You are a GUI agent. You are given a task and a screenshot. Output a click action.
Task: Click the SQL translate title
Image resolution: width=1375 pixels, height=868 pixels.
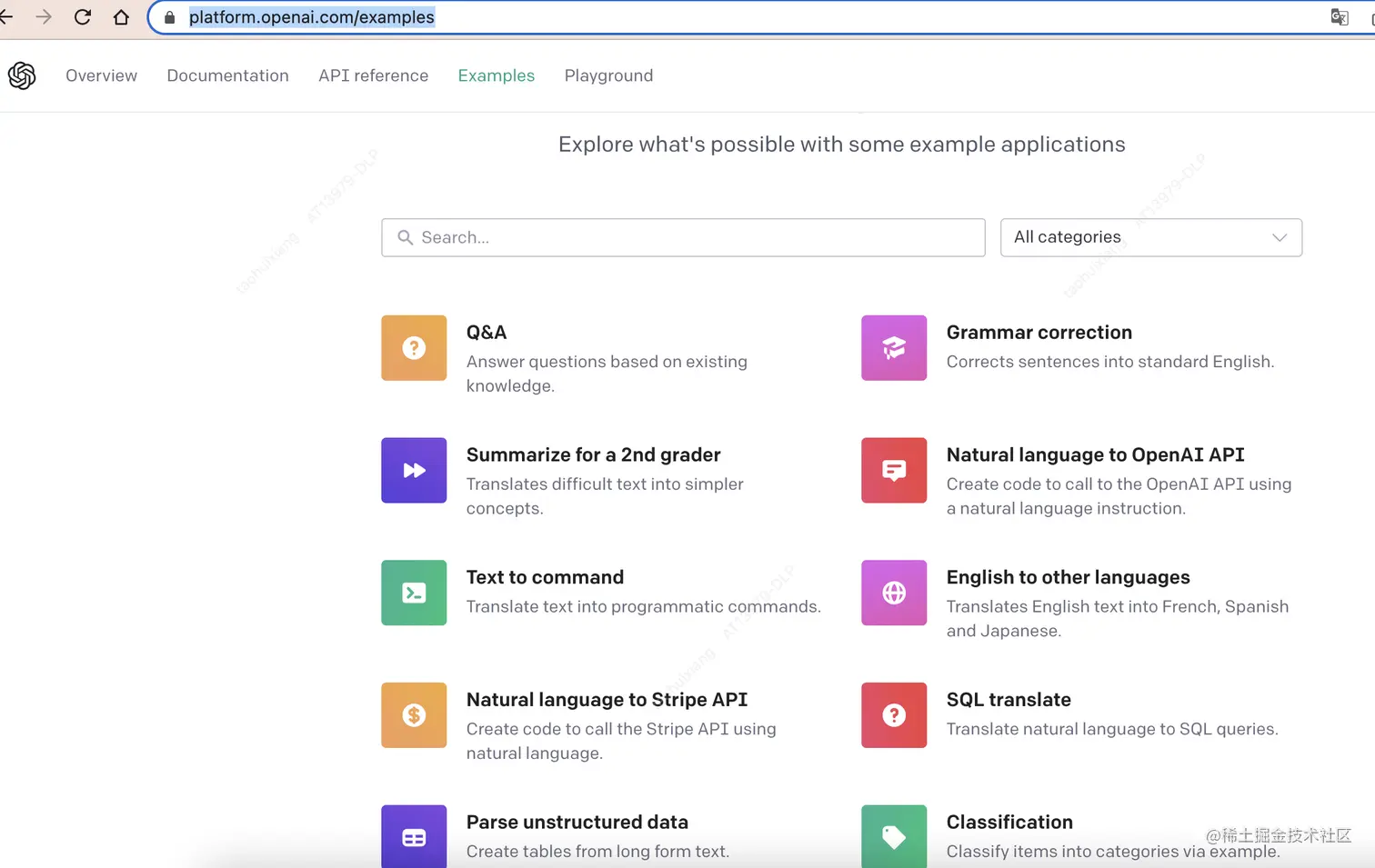pyautogui.click(x=1009, y=700)
